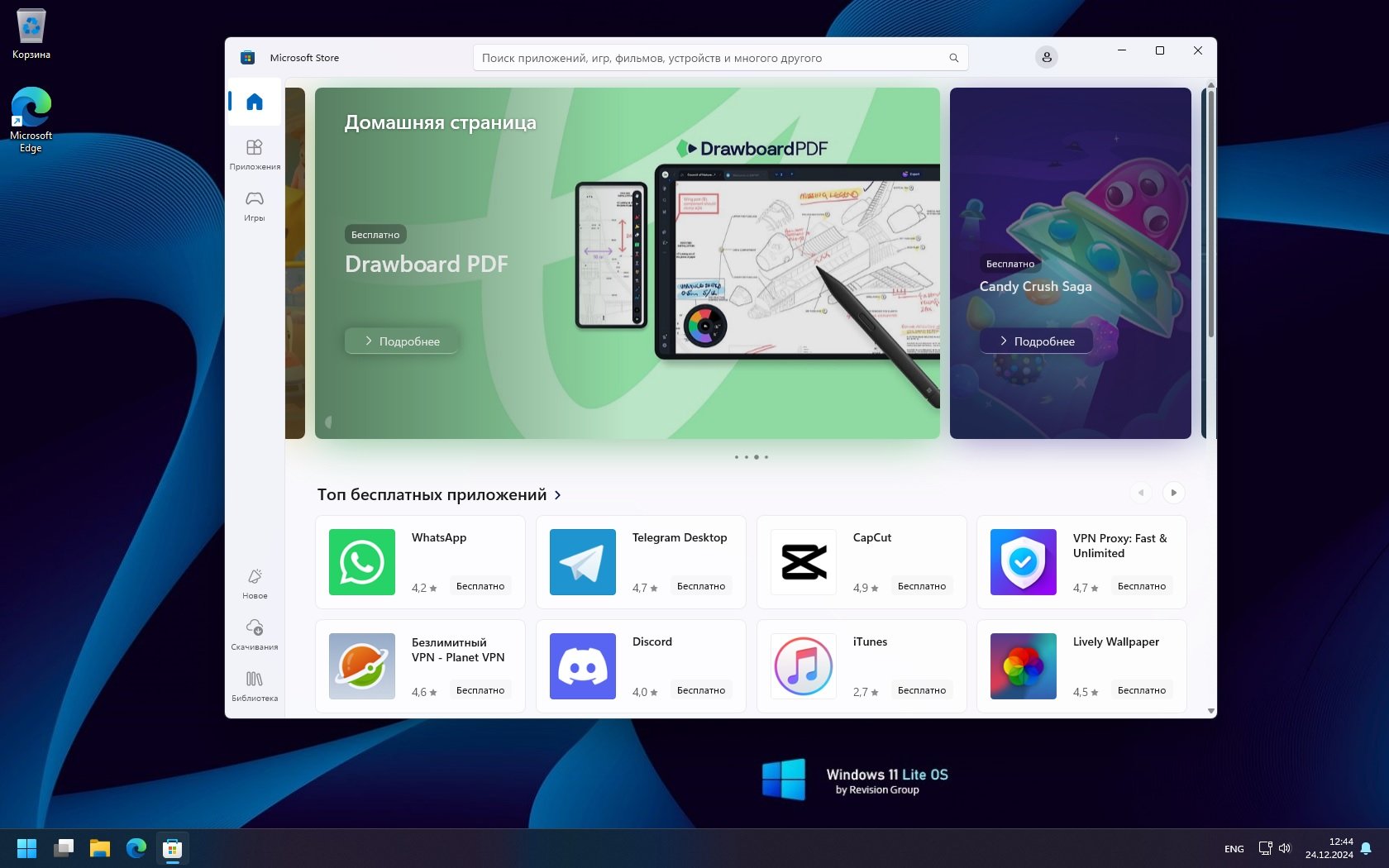
Task: Open the Drawboard PDF featured banner
Action: coord(628,263)
